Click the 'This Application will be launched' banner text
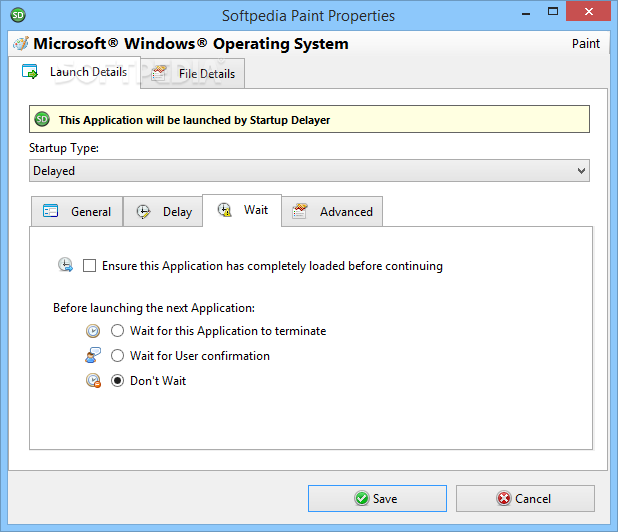Viewport: 618px width, 532px height. click(194, 120)
